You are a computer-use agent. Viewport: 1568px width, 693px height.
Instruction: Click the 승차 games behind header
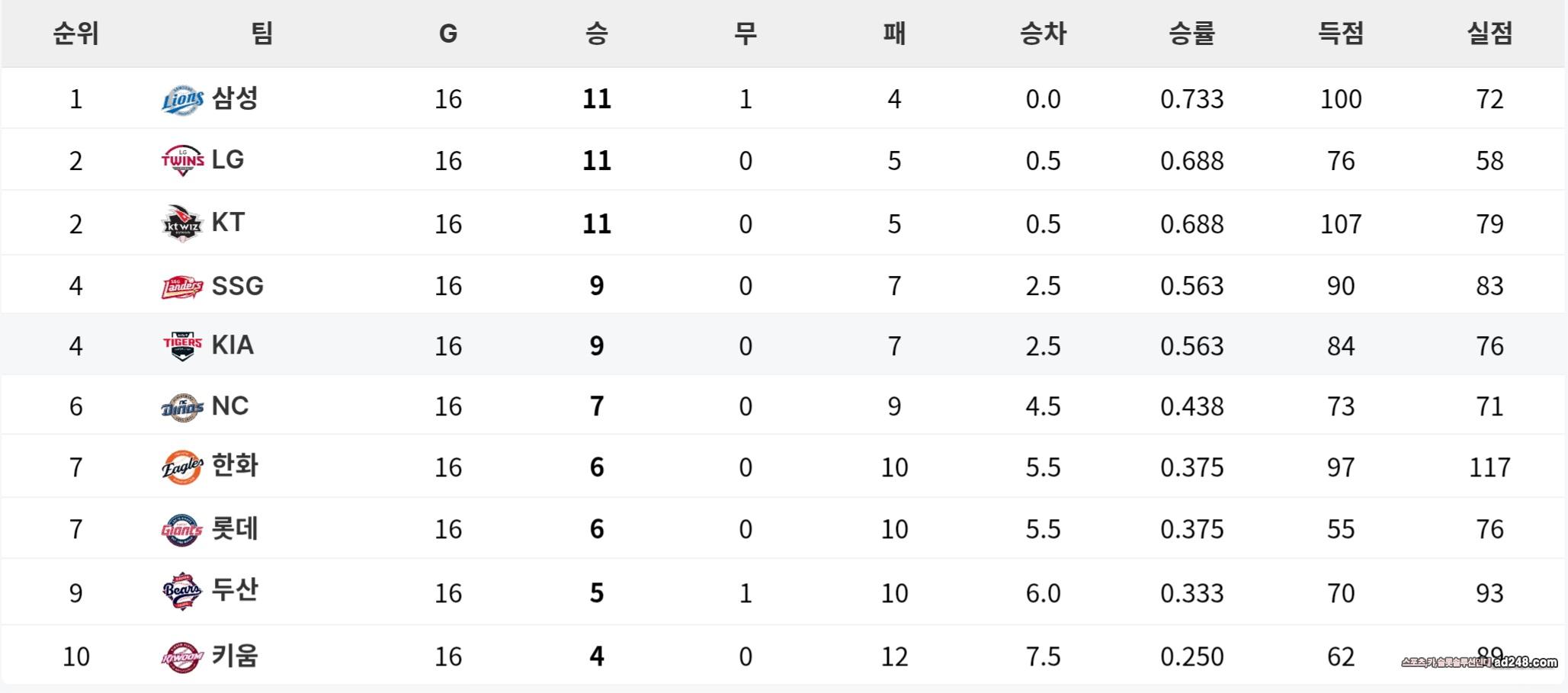pyautogui.click(x=1043, y=34)
